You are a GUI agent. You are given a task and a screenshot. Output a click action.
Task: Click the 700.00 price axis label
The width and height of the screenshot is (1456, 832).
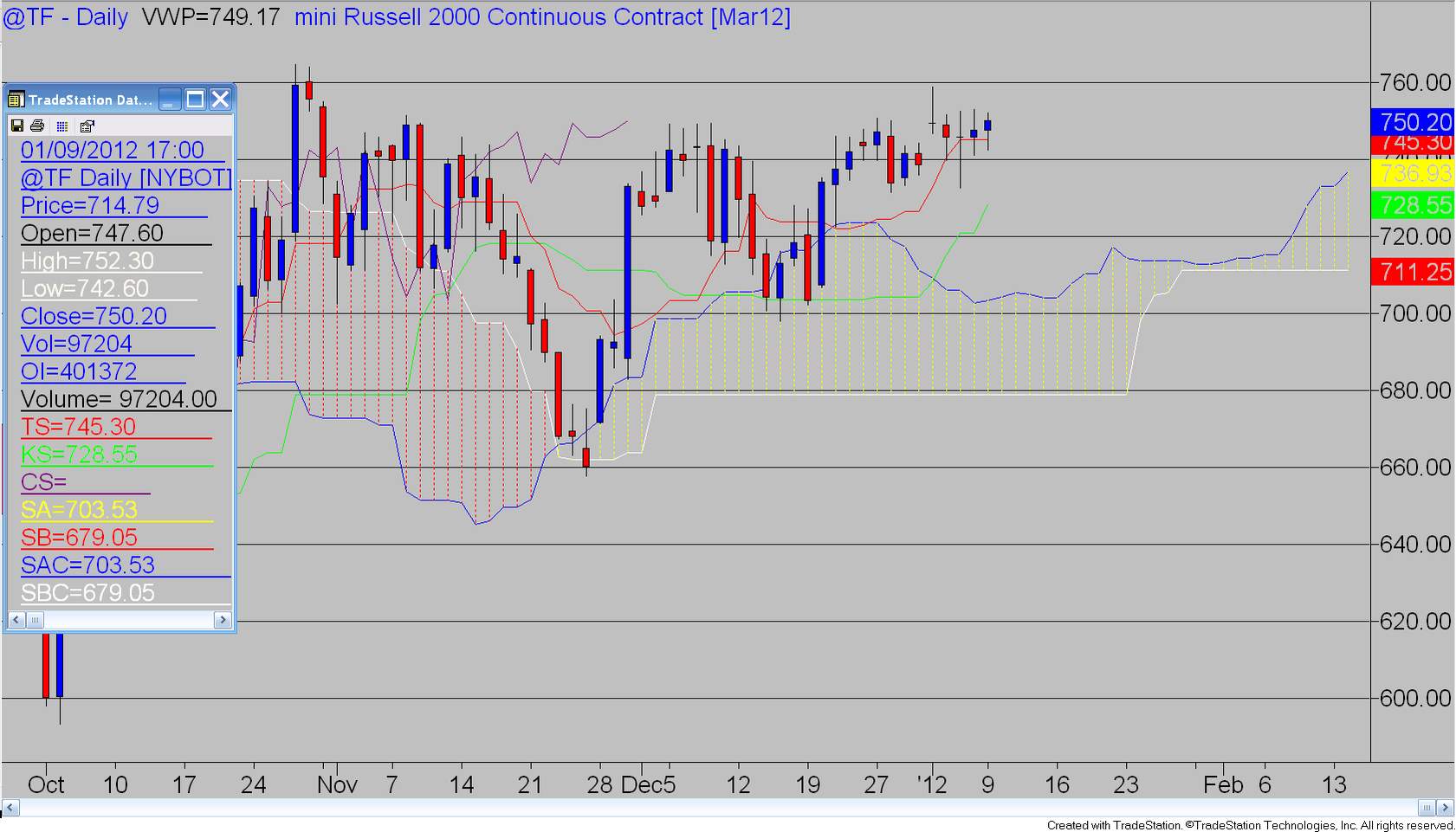[1415, 313]
